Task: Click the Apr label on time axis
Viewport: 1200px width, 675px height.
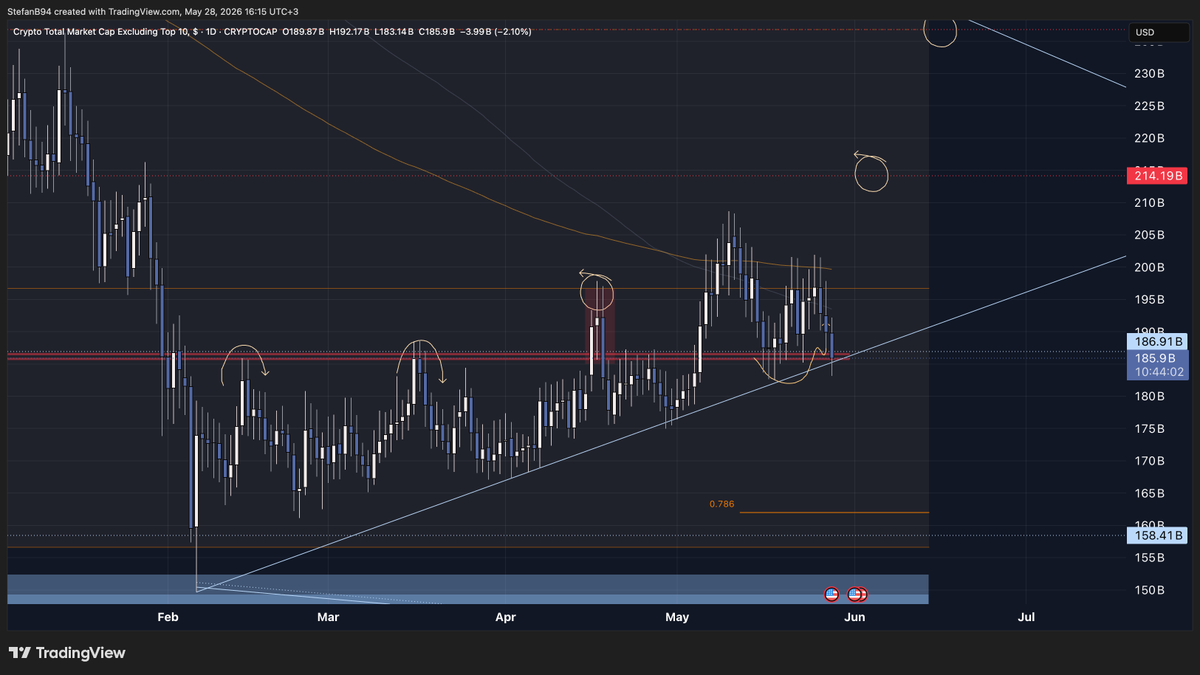Action: (505, 618)
